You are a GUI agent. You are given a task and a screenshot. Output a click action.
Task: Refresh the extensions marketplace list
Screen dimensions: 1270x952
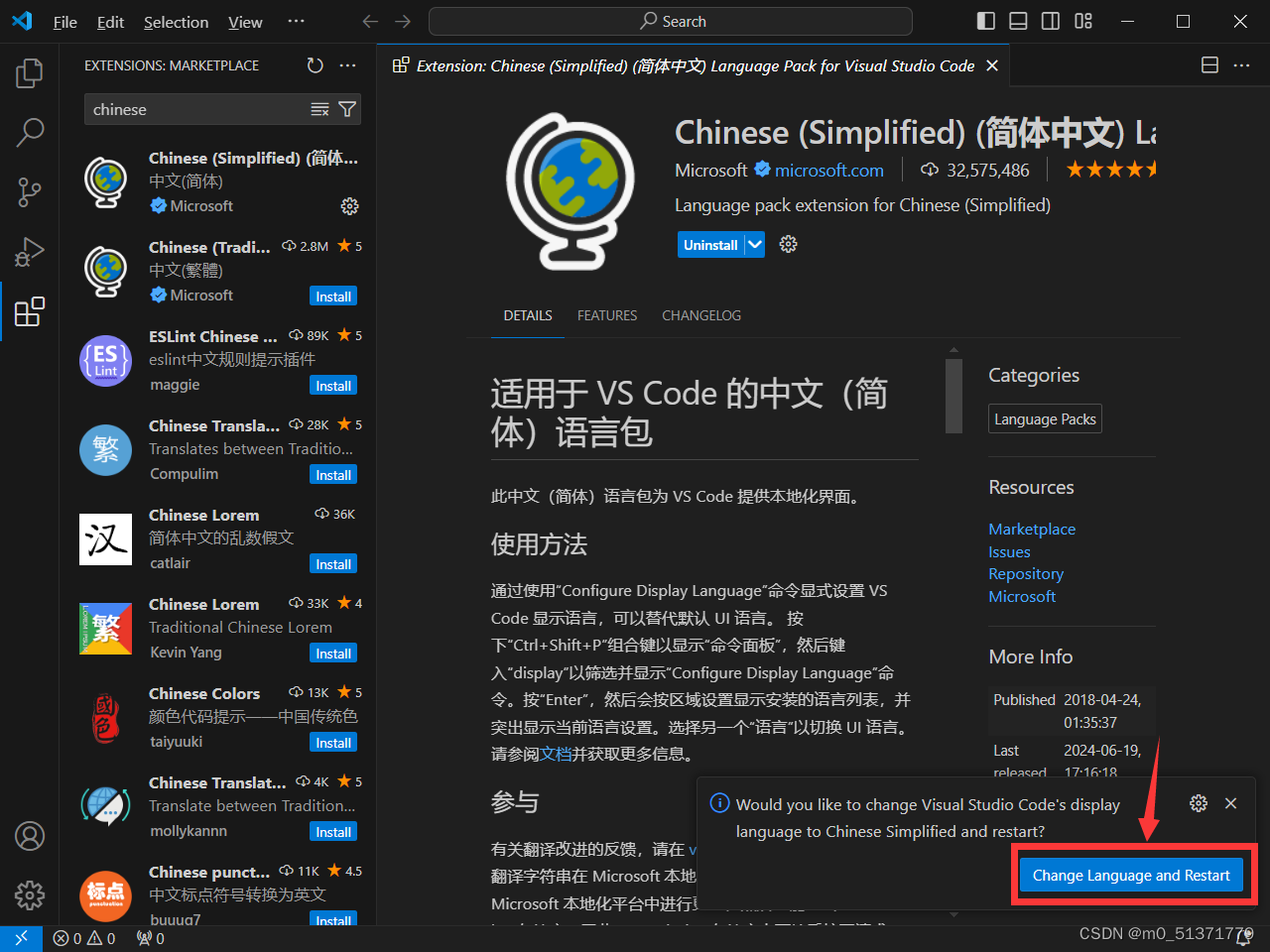(316, 65)
